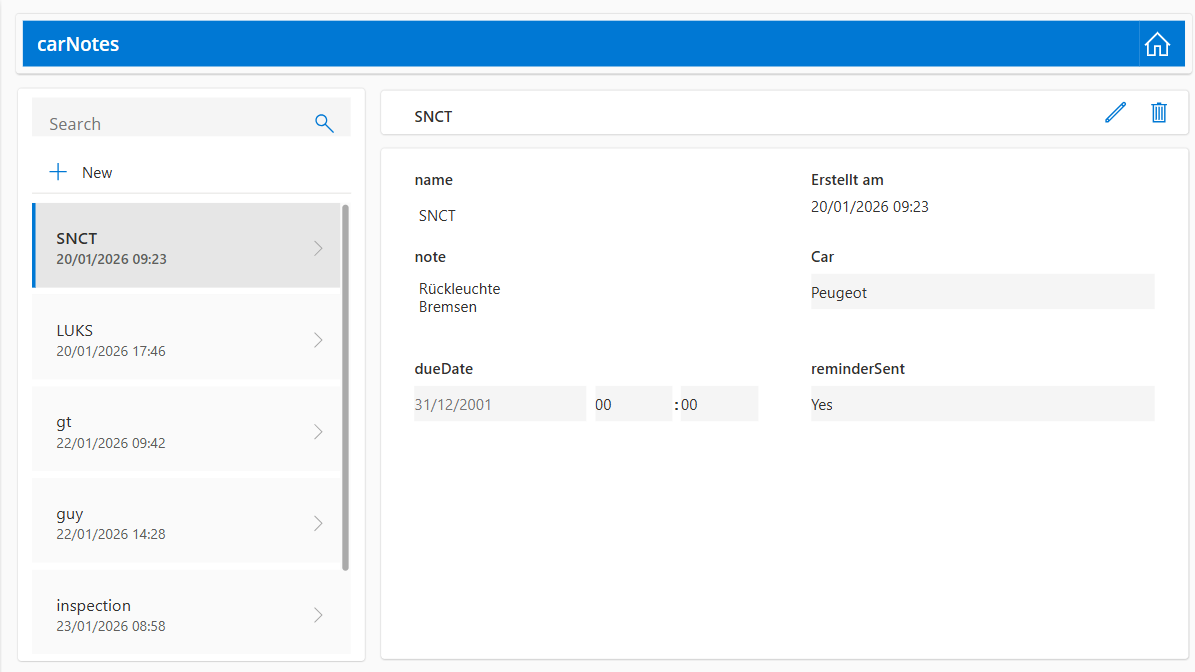Edit the SNCT note with pencil icon
Viewport: 1195px width, 672px height.
click(1115, 113)
